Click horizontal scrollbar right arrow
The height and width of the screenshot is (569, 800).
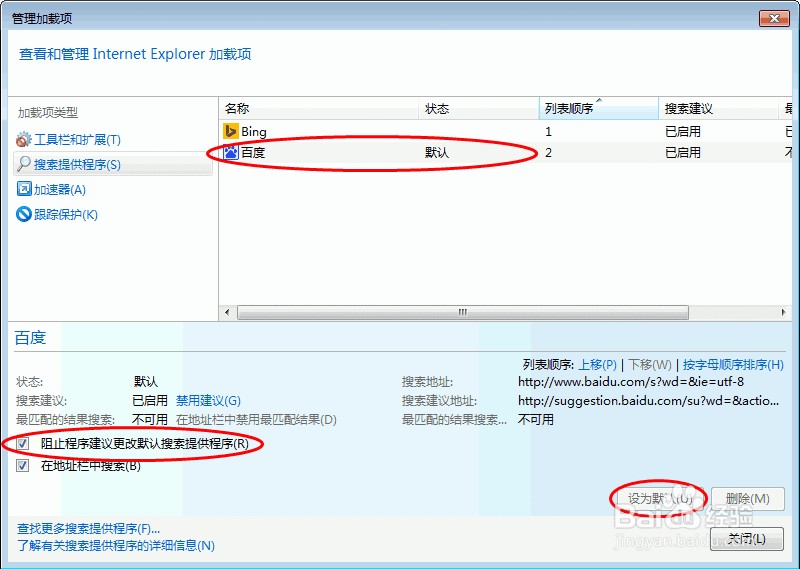pos(783,312)
